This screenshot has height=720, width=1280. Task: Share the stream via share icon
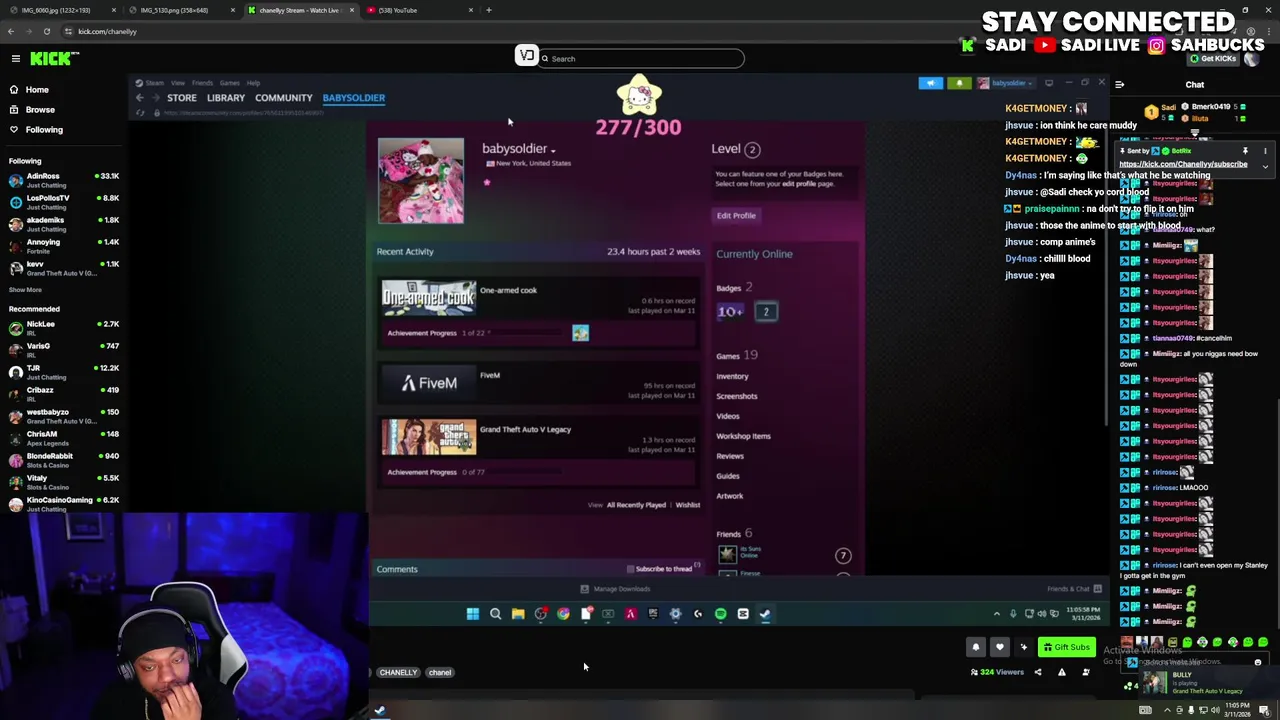click(1037, 672)
